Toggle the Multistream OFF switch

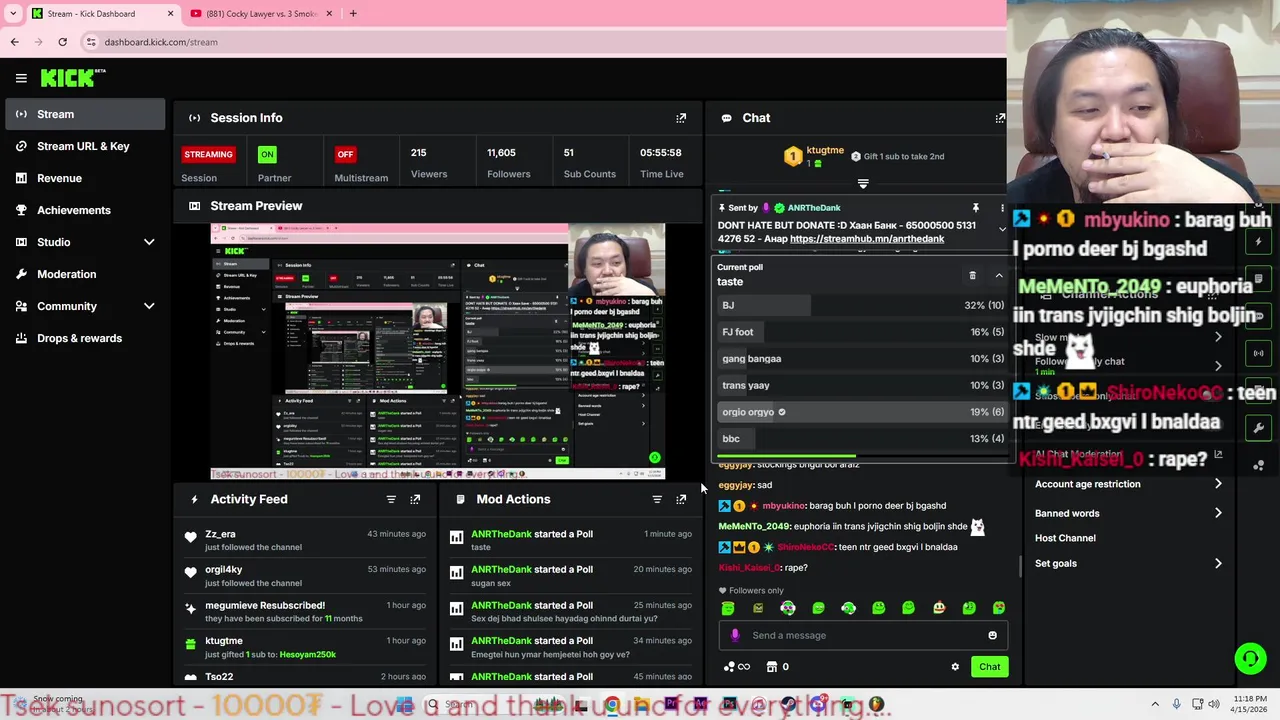345,154
